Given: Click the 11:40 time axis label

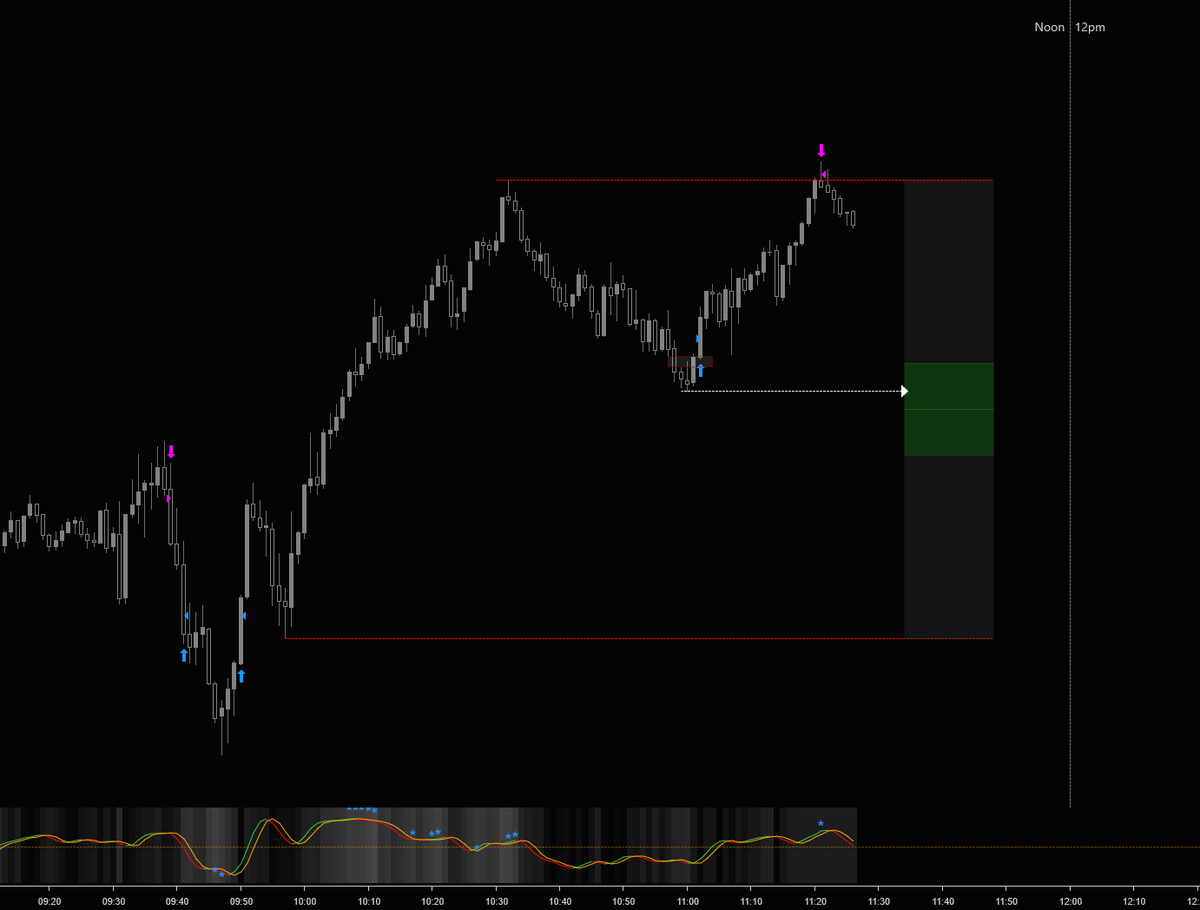Looking at the screenshot, I should pos(942,900).
